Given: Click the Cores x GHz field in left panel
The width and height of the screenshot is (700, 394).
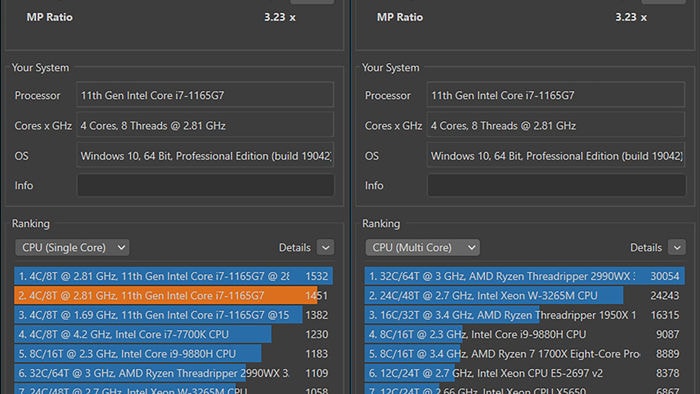Looking at the screenshot, I should tap(205, 125).
